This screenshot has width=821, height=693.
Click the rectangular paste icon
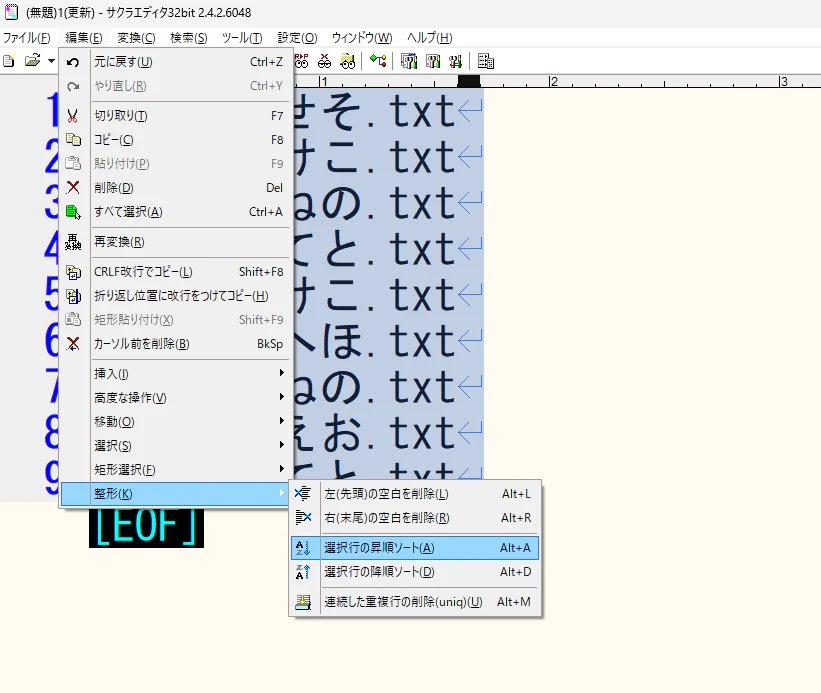(73, 319)
